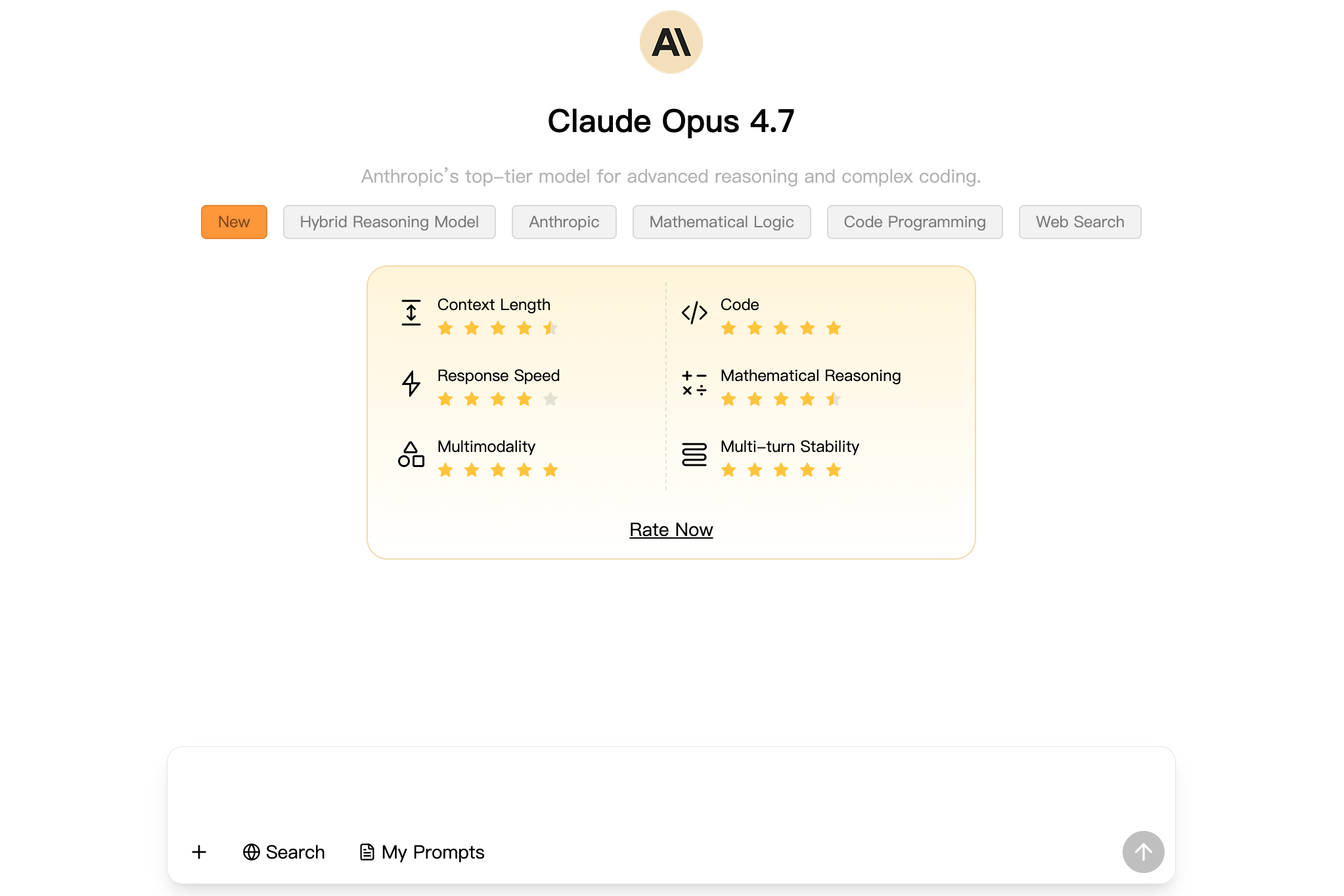Click the fifth star under Response Speed
The image size is (1344, 896).
tap(550, 399)
